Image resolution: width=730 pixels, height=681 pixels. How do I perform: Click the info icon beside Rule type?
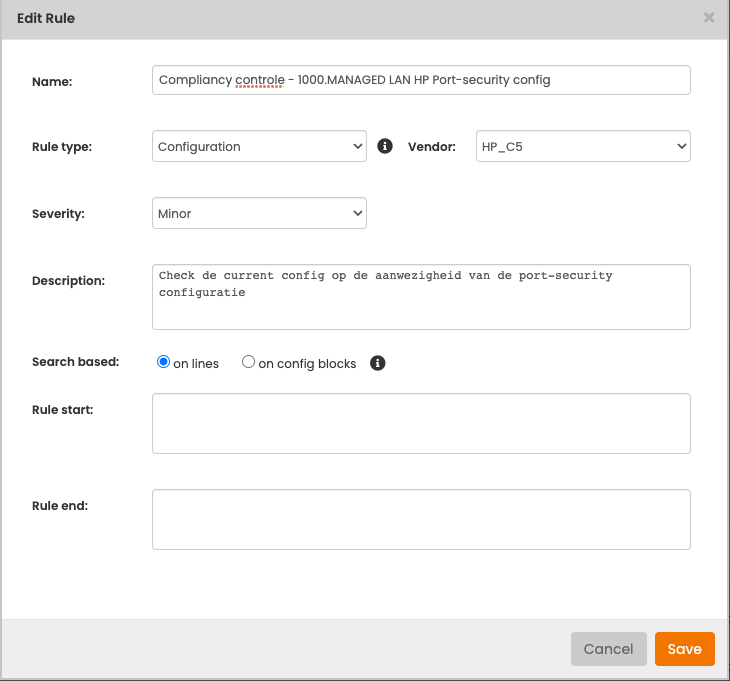(x=385, y=146)
